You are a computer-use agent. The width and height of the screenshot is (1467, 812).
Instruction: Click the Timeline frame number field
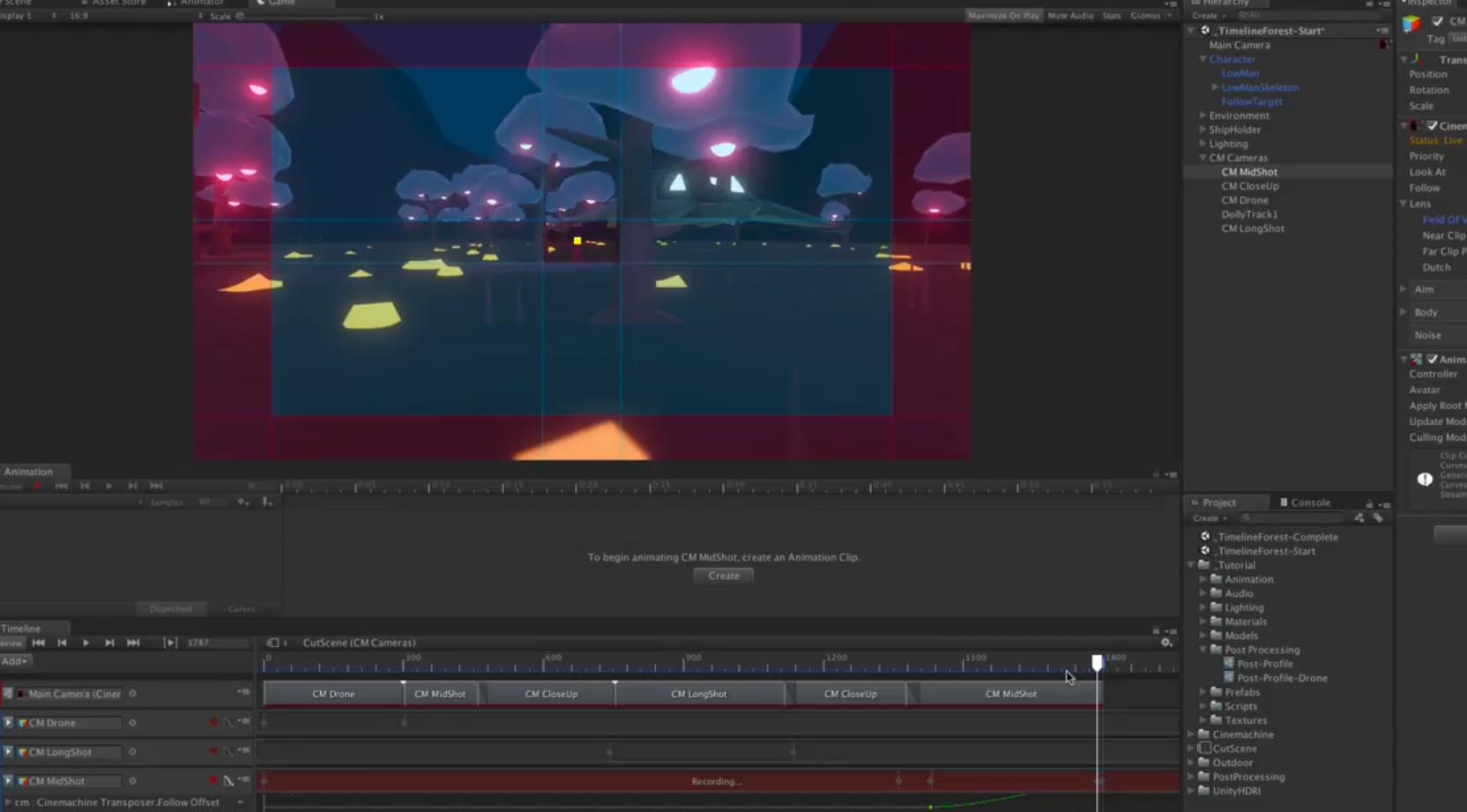tap(216, 643)
